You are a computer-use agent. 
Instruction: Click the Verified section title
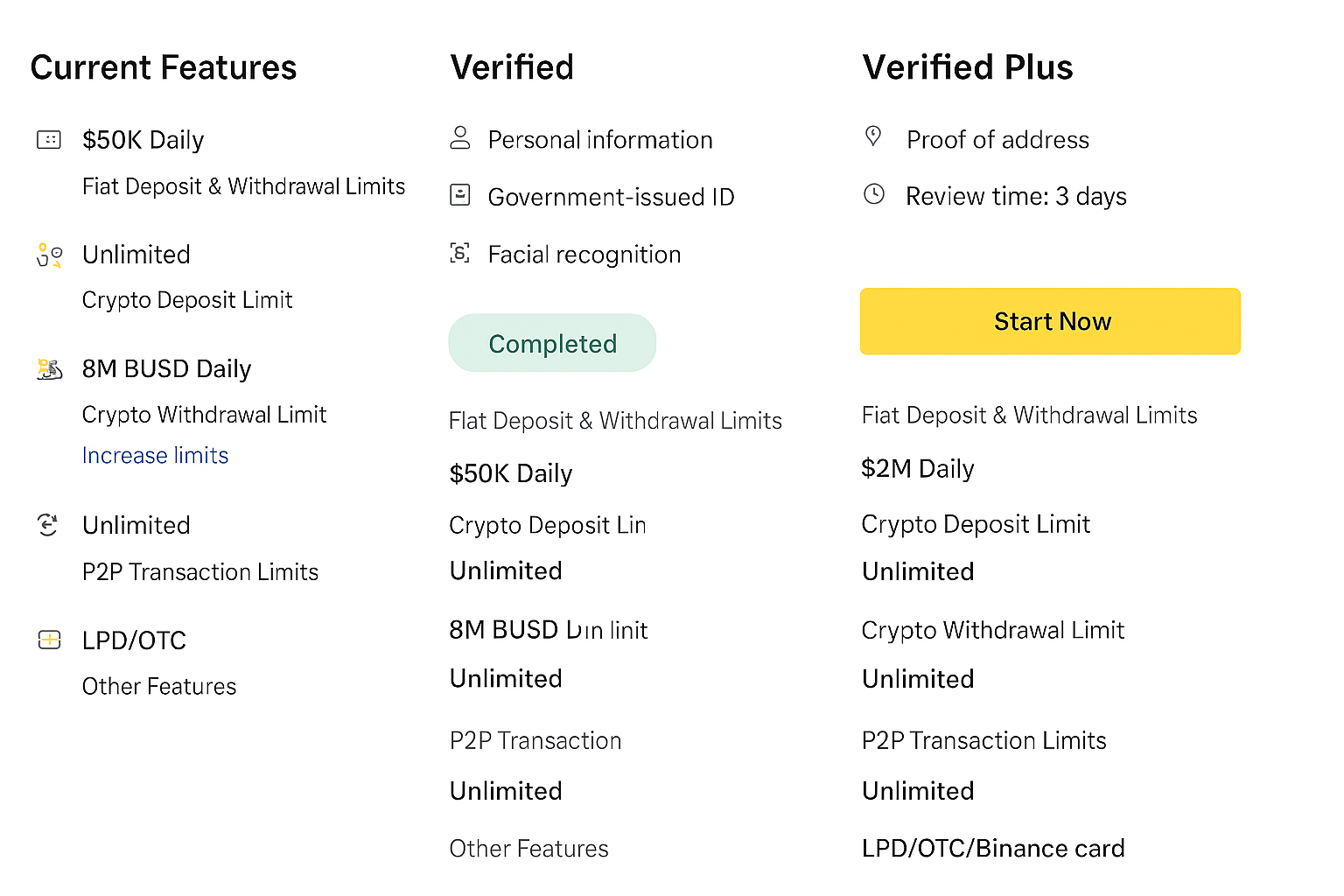click(512, 66)
